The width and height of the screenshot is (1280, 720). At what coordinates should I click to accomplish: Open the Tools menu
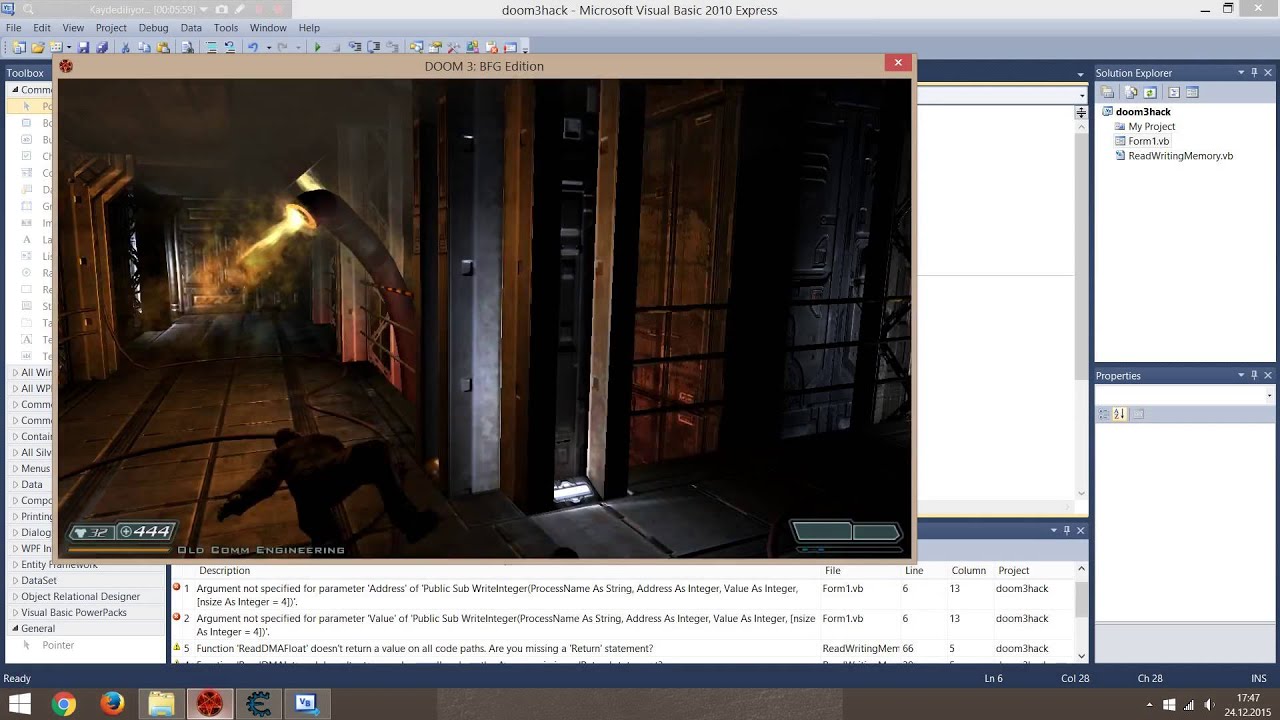(226, 28)
